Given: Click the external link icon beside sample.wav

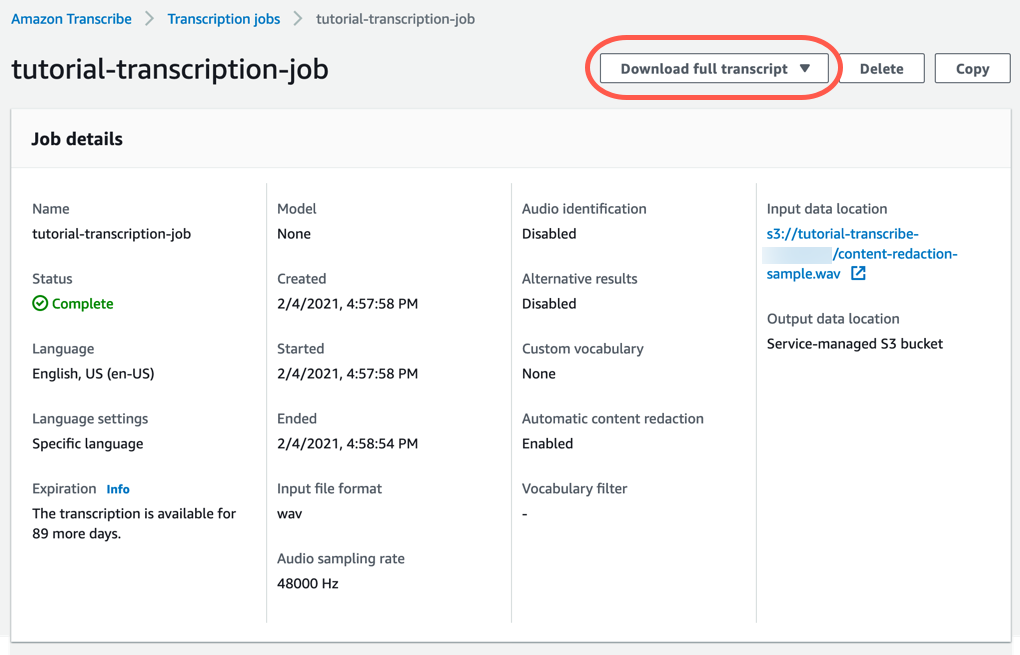Looking at the screenshot, I should (860, 274).
